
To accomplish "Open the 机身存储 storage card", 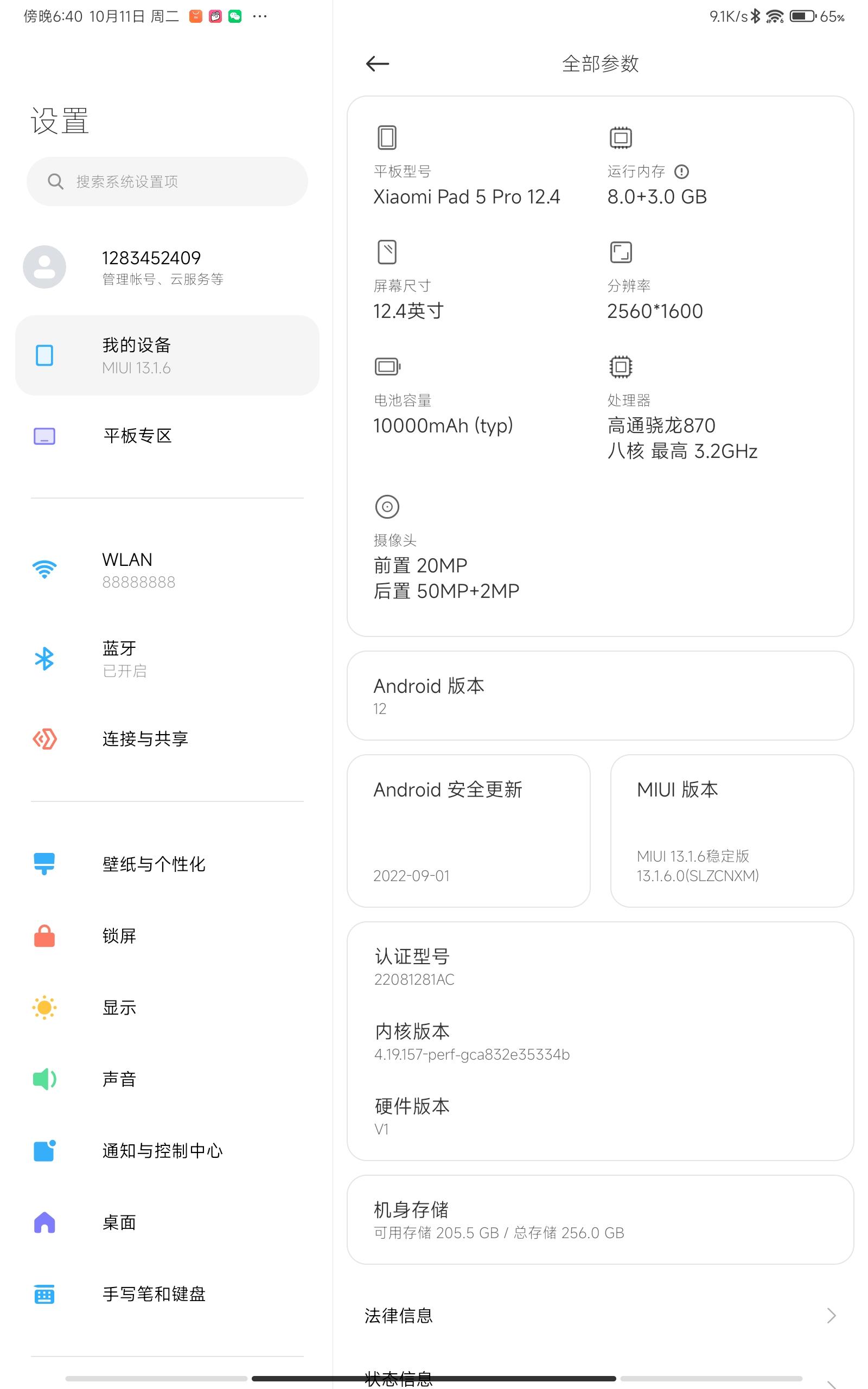I will point(600,1220).
